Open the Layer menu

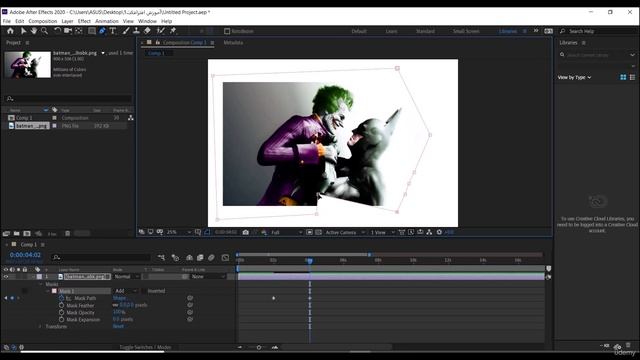pos(67,21)
